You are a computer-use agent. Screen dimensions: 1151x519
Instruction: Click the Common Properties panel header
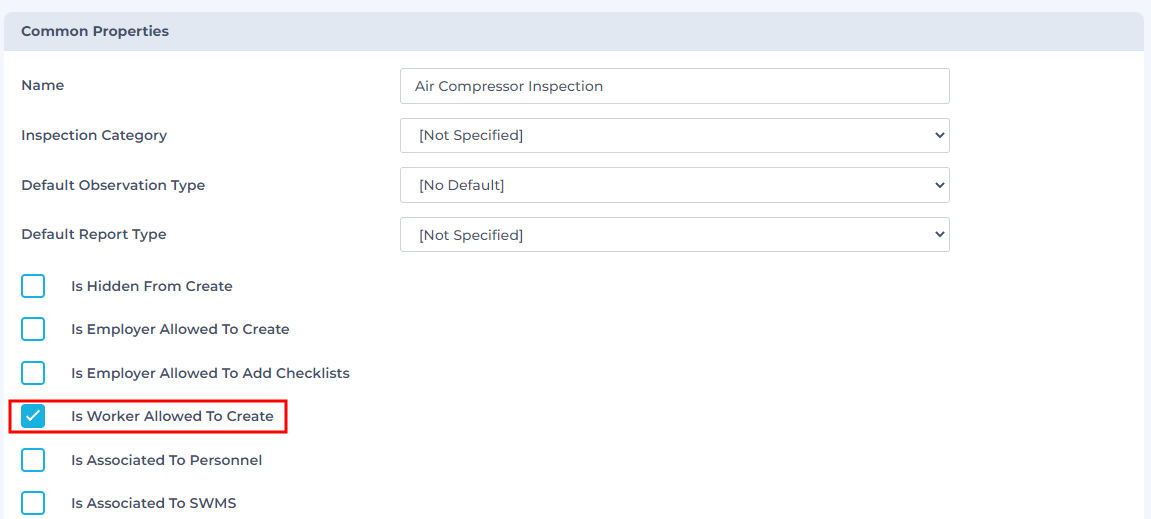95,31
